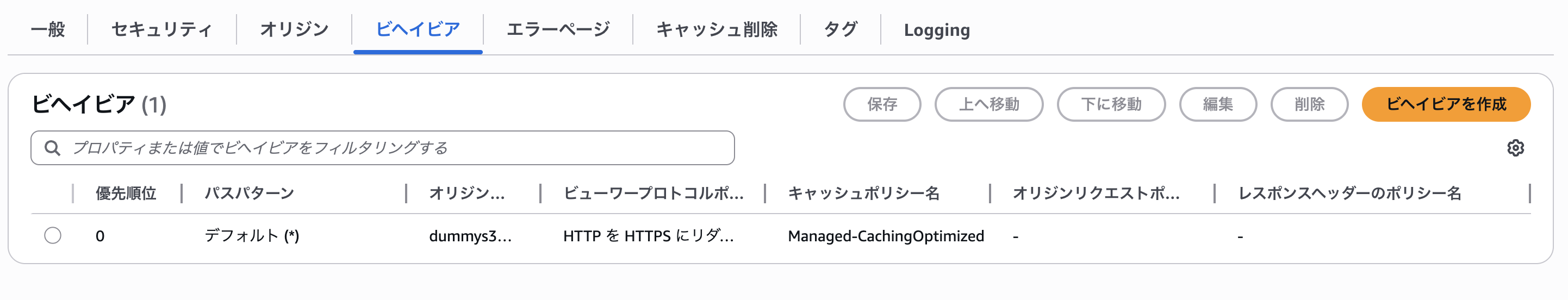Open the キャッシュ削除 tab

[717, 29]
